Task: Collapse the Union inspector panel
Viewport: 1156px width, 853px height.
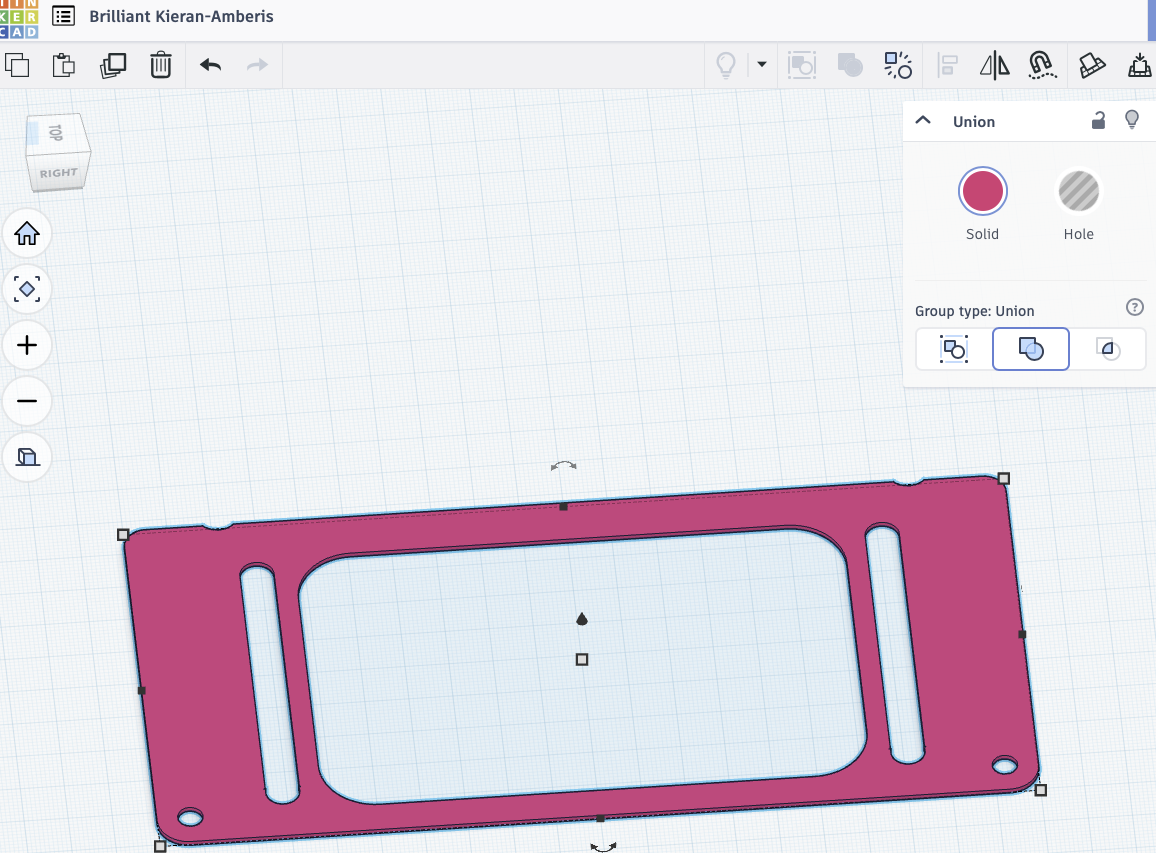Action: 922,119
